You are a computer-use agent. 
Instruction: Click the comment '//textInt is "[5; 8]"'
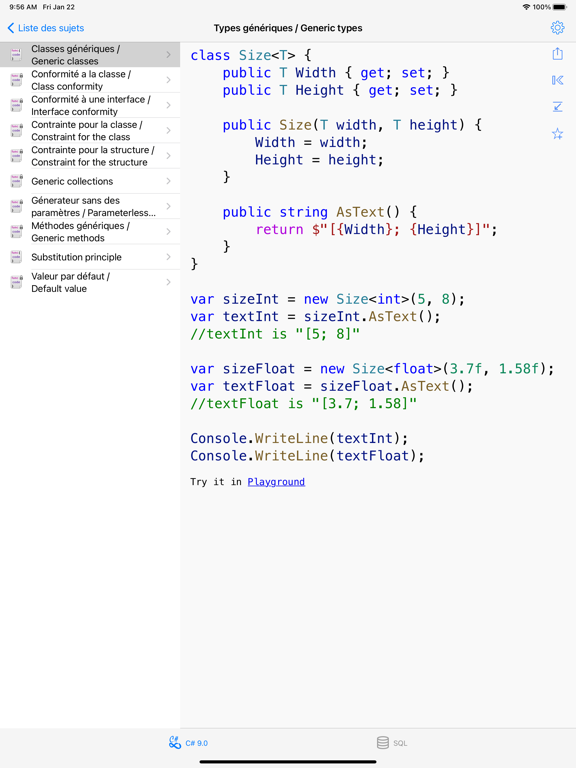pos(275,334)
